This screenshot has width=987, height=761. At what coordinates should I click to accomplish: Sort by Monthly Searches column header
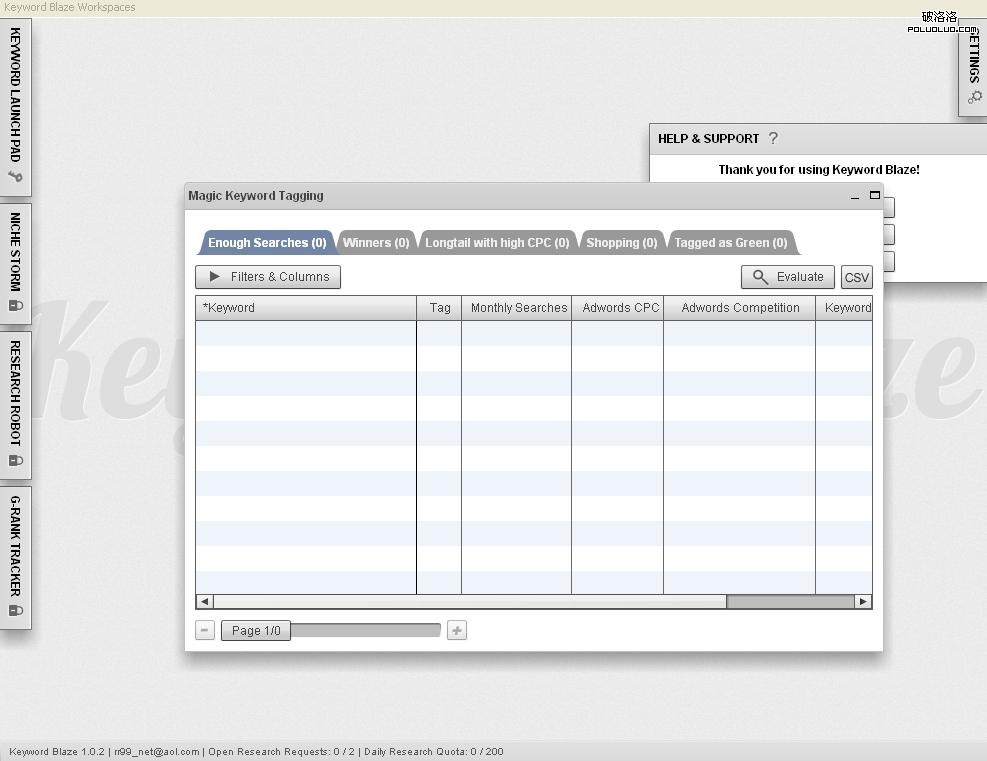[x=517, y=308]
